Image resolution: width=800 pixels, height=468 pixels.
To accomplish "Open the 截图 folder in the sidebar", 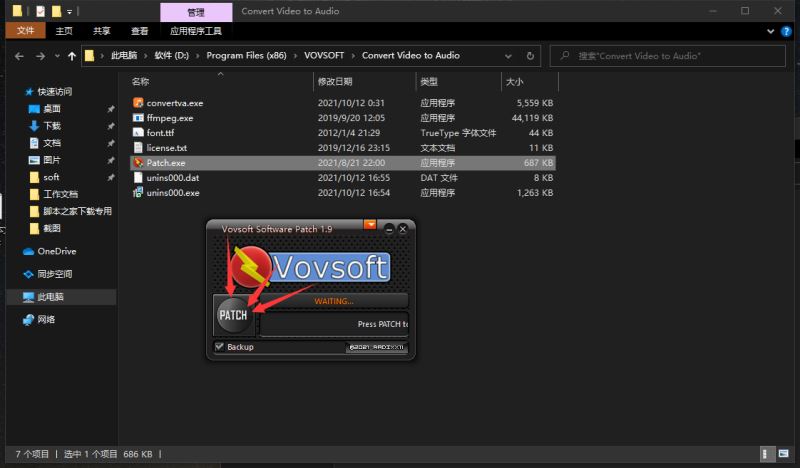I will (52, 228).
